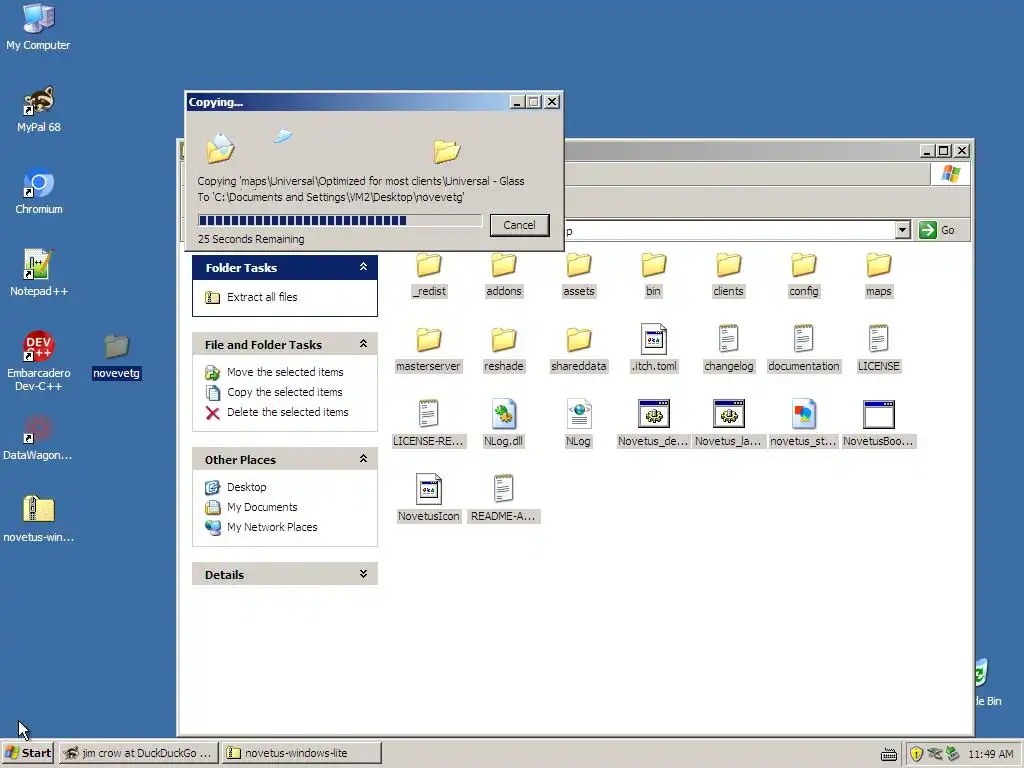
Task: Click the keyboard tray icon
Action: [x=889, y=754]
